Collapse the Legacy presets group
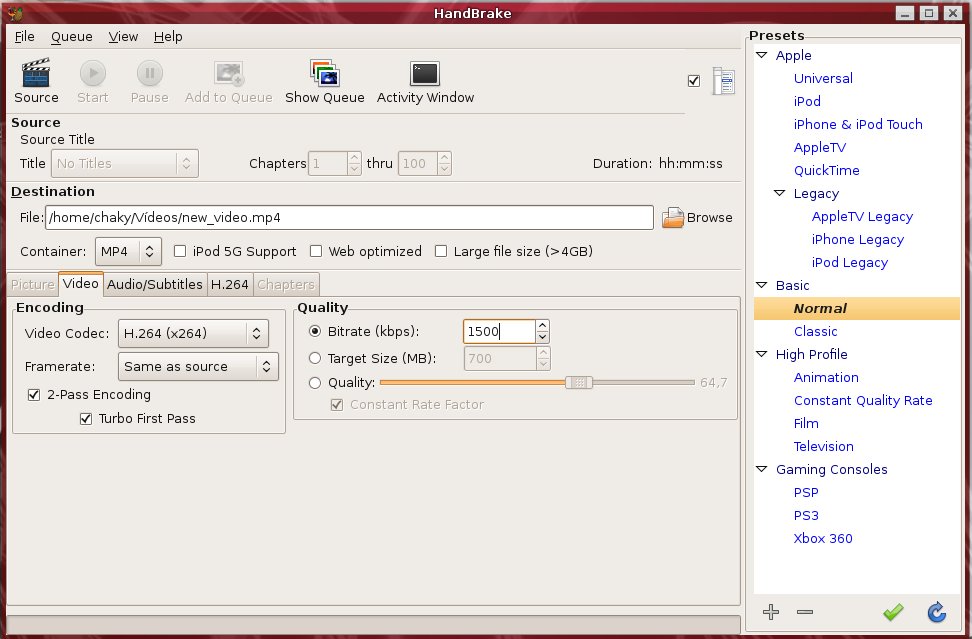 pyautogui.click(x=780, y=193)
